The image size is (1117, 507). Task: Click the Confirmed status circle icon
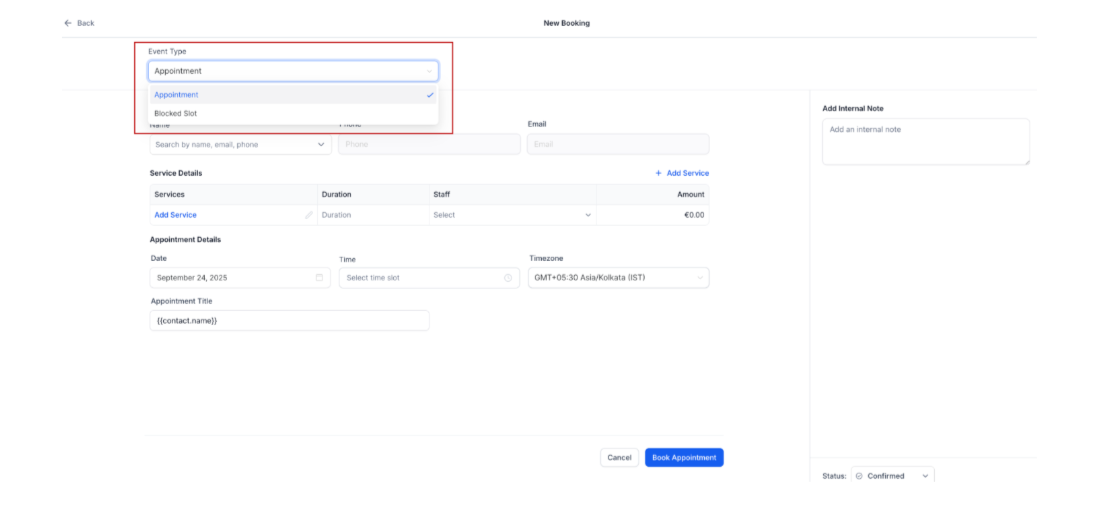(x=859, y=476)
